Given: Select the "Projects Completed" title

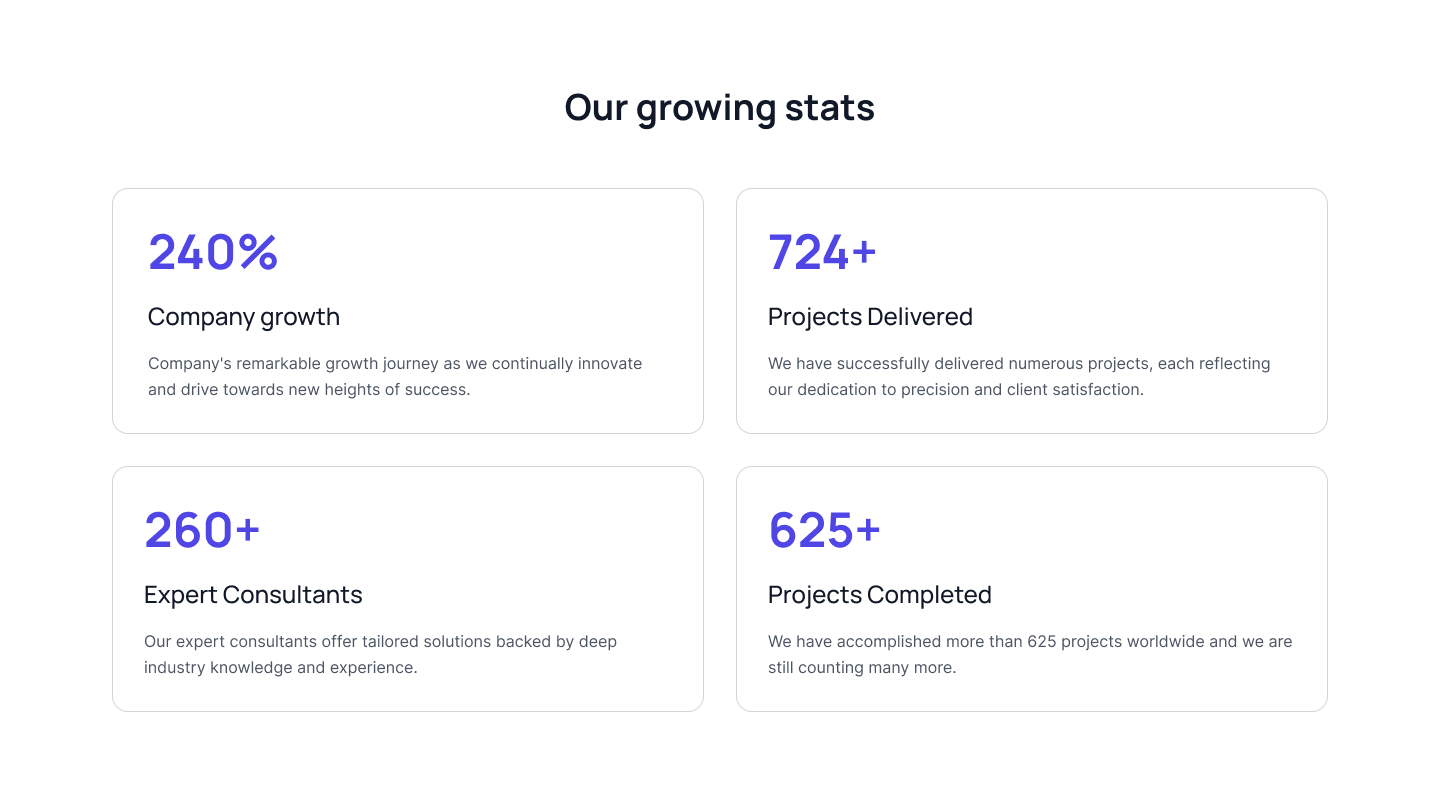Looking at the screenshot, I should tap(880, 595).
